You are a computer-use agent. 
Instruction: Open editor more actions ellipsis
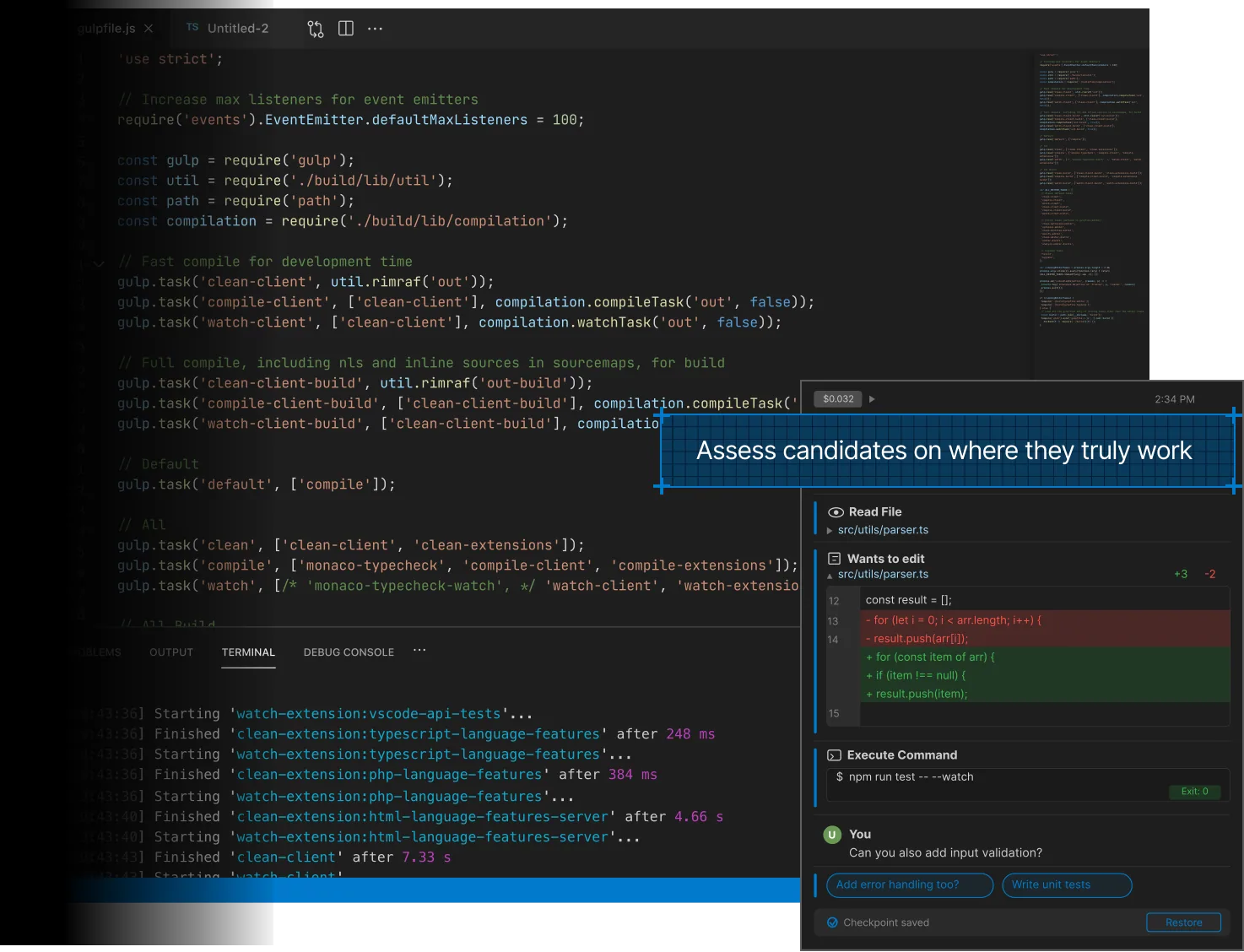click(376, 29)
